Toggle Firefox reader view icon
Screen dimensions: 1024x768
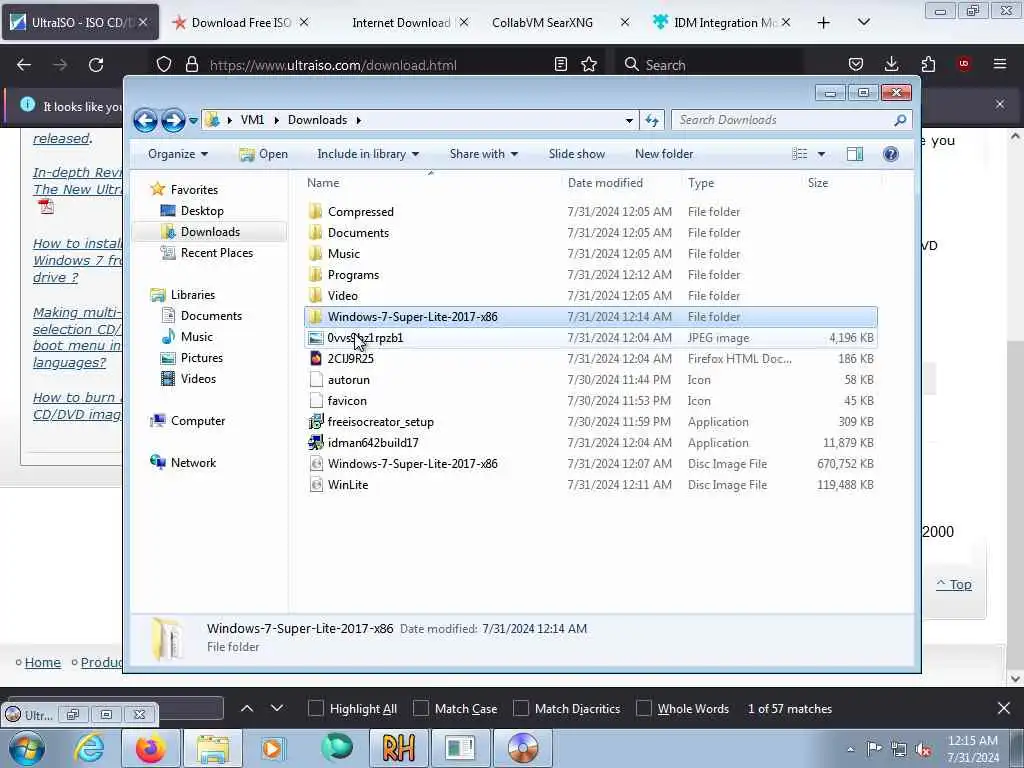click(x=560, y=65)
